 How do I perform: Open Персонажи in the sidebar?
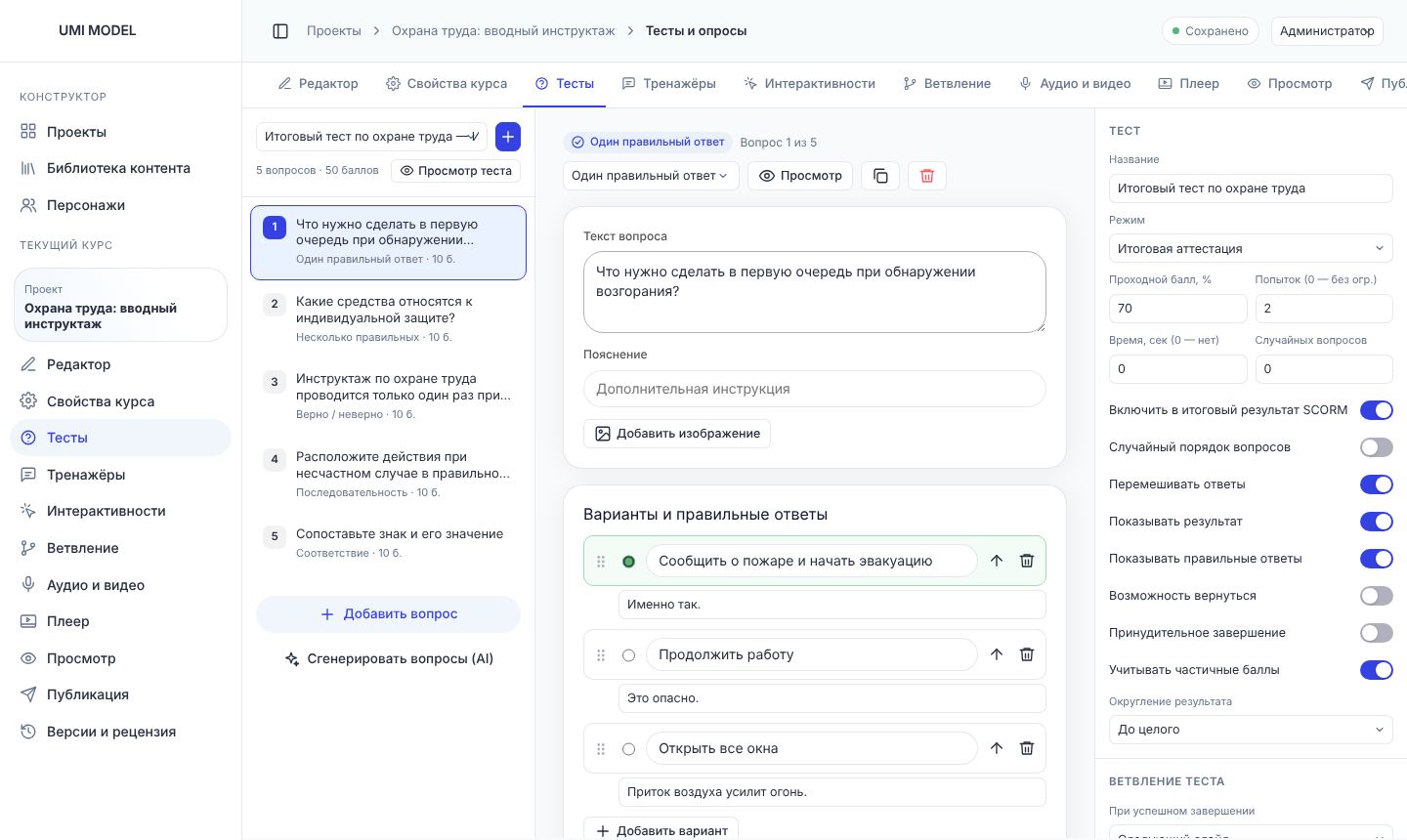tap(120, 205)
